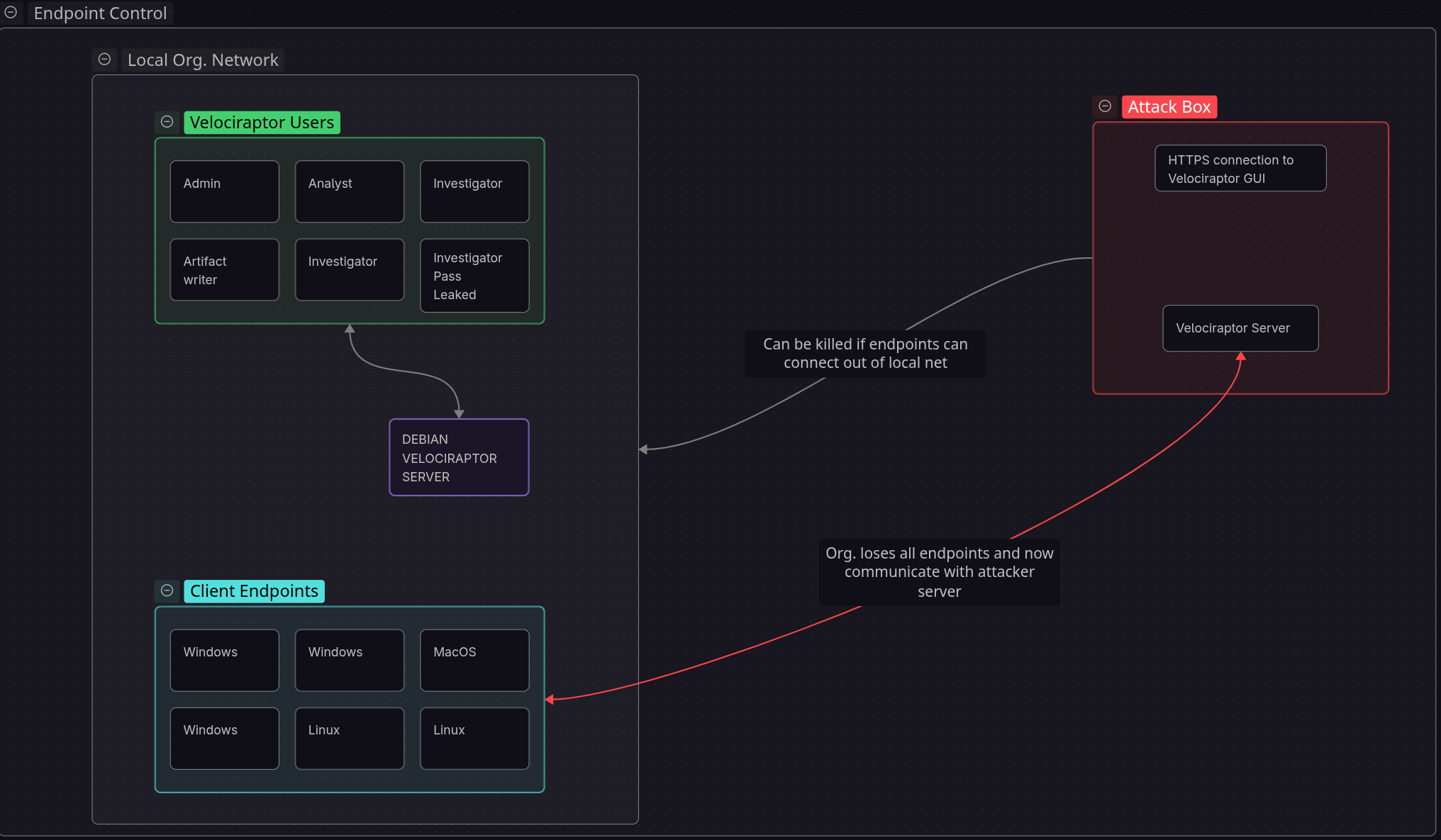Click the cyan Client Endpoints label
The image size is (1441, 840).
pos(254,591)
